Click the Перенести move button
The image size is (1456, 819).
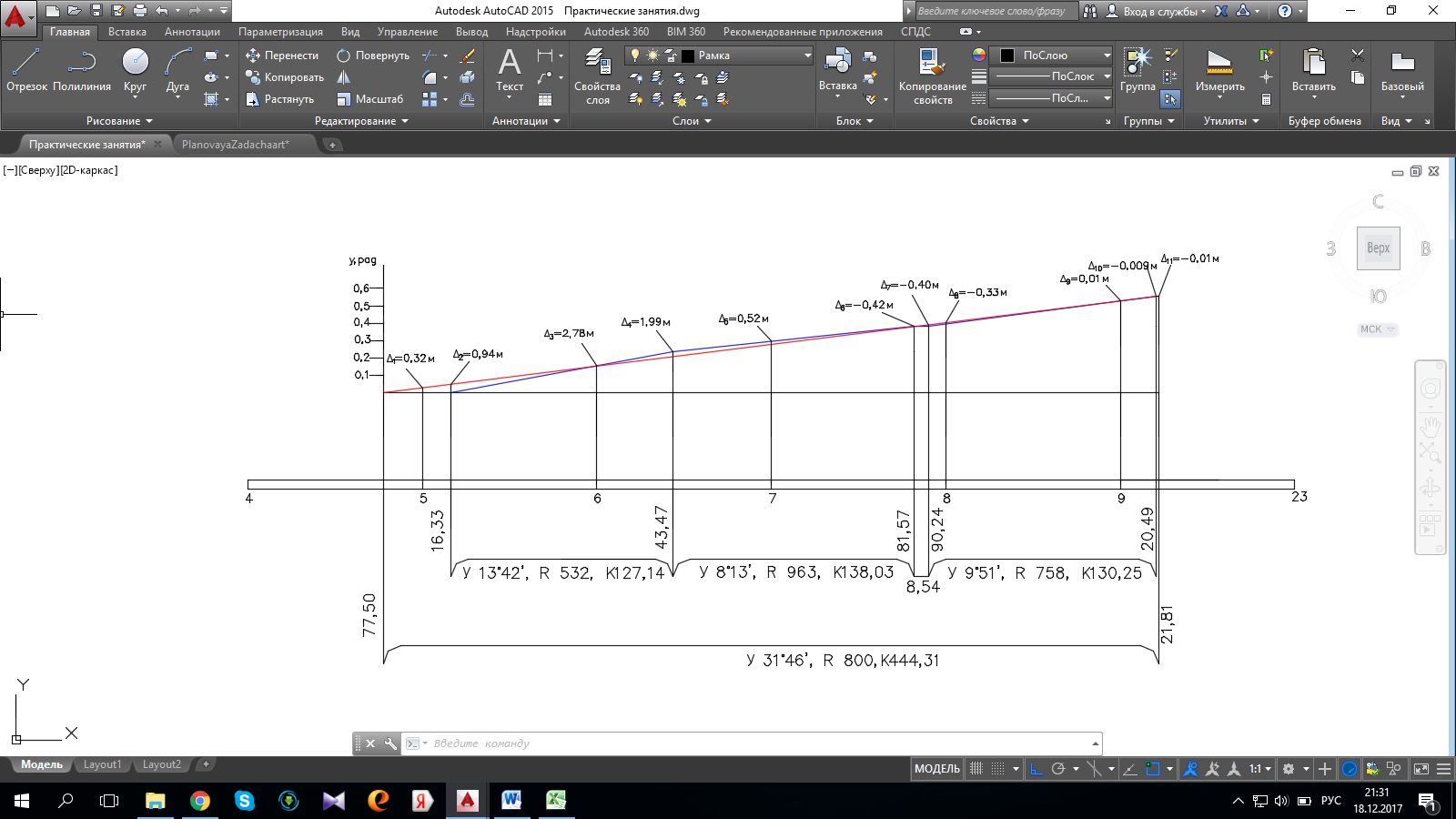pyautogui.click(x=282, y=56)
